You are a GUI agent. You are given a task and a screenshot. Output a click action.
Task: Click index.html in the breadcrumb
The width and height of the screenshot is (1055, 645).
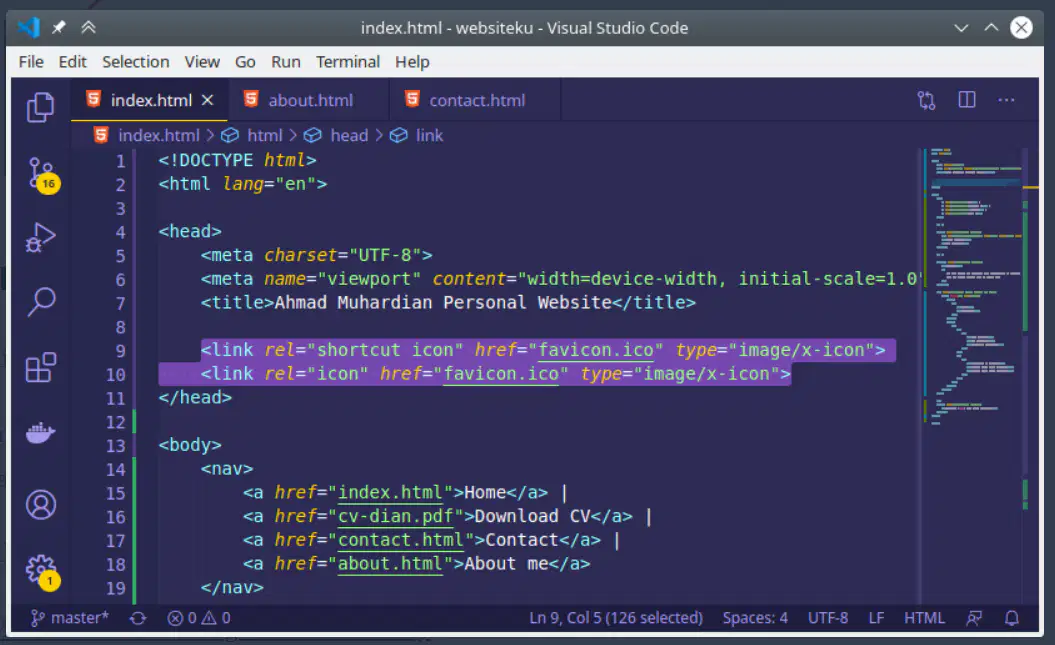coord(159,135)
